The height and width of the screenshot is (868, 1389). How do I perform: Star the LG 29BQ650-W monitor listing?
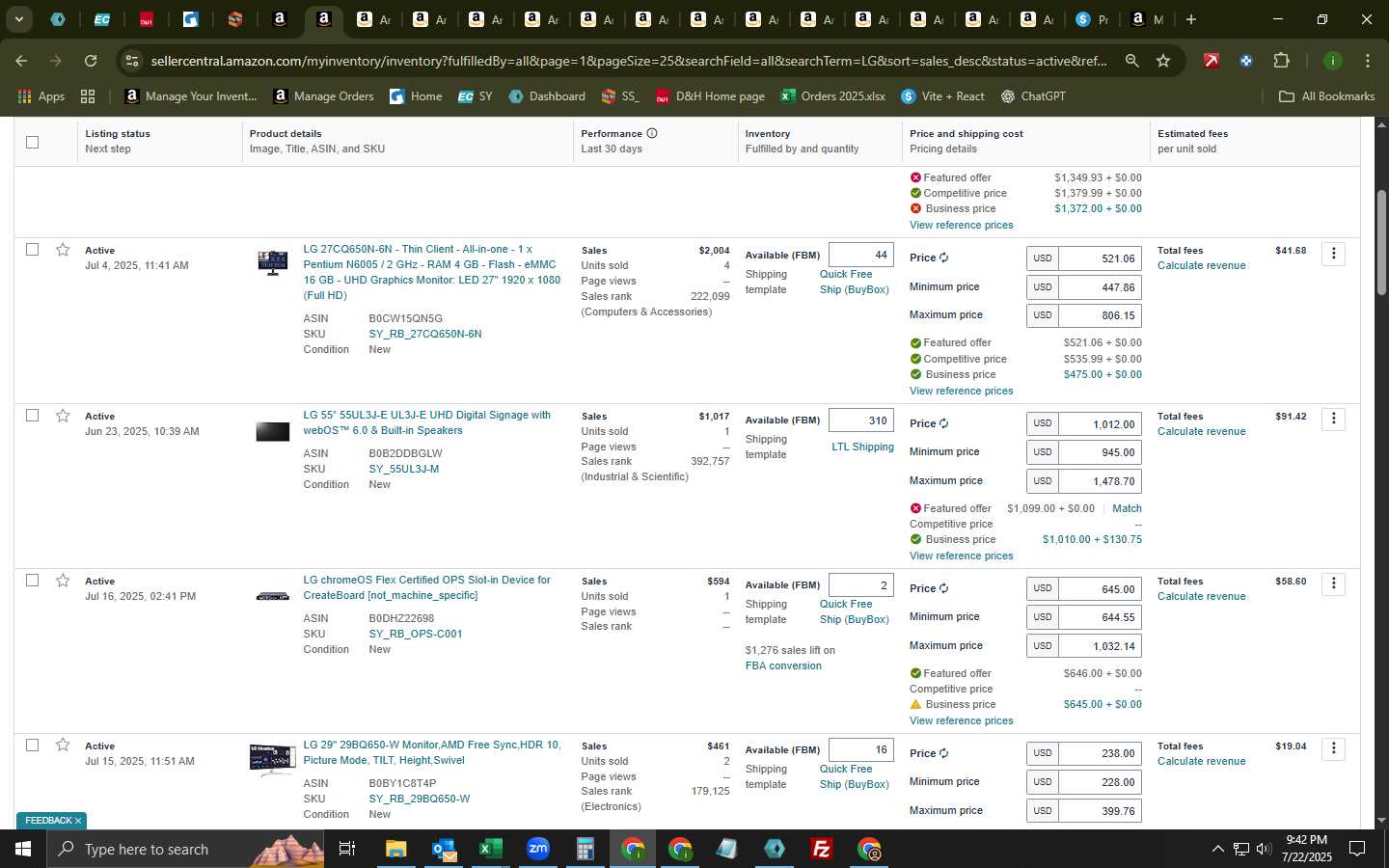pos(63,746)
